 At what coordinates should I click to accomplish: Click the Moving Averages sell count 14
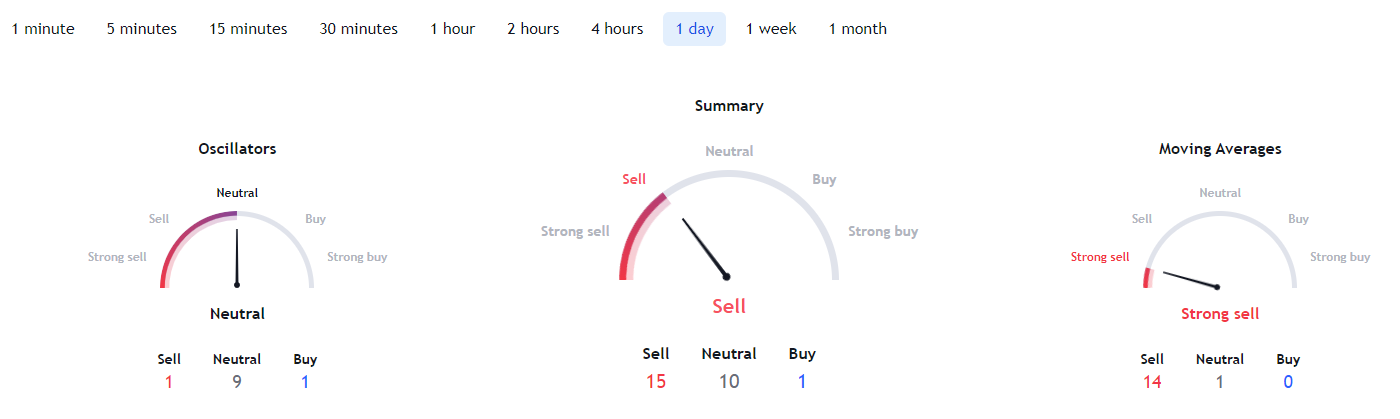1152,381
